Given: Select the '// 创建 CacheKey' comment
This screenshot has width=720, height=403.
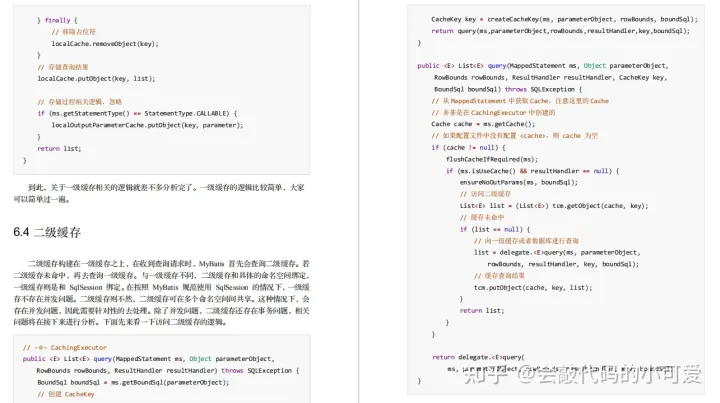Looking at the screenshot, I should 66,394.
